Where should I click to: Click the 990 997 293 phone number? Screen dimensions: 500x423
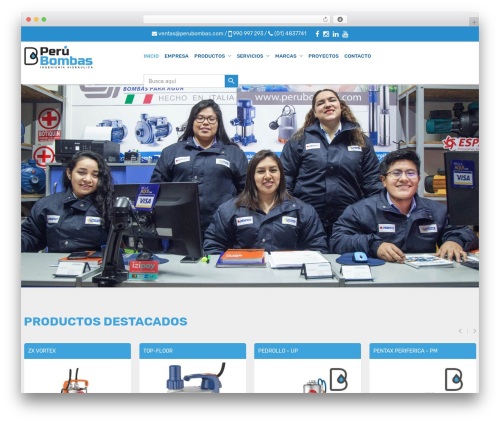[x=248, y=34]
